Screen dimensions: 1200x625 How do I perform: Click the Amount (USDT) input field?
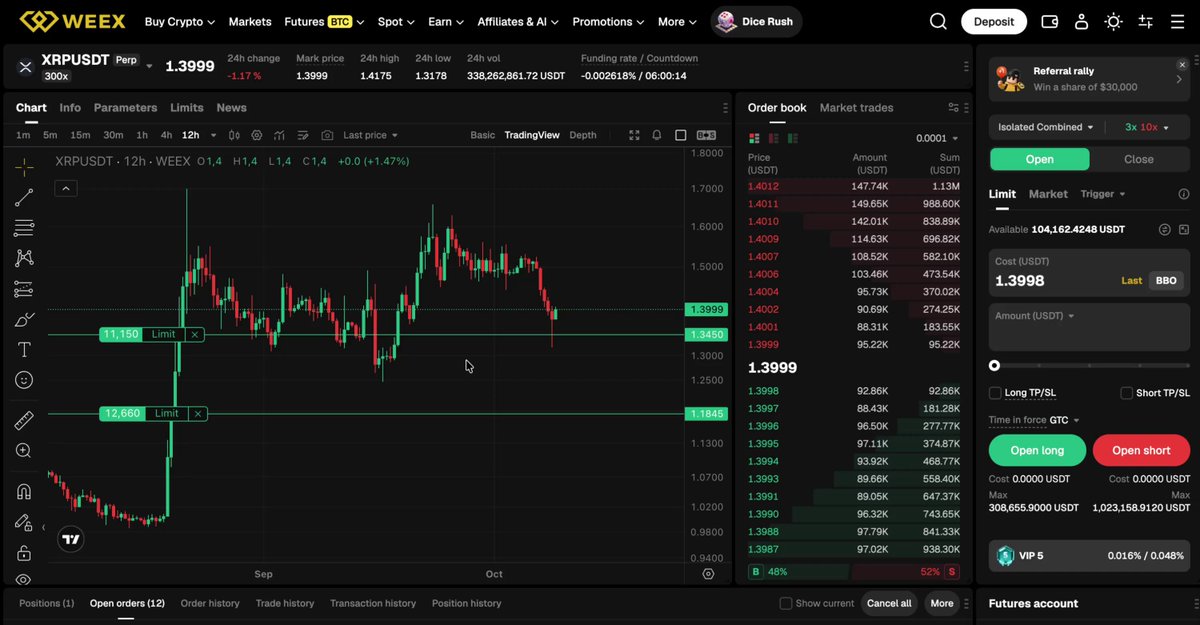pos(1089,327)
